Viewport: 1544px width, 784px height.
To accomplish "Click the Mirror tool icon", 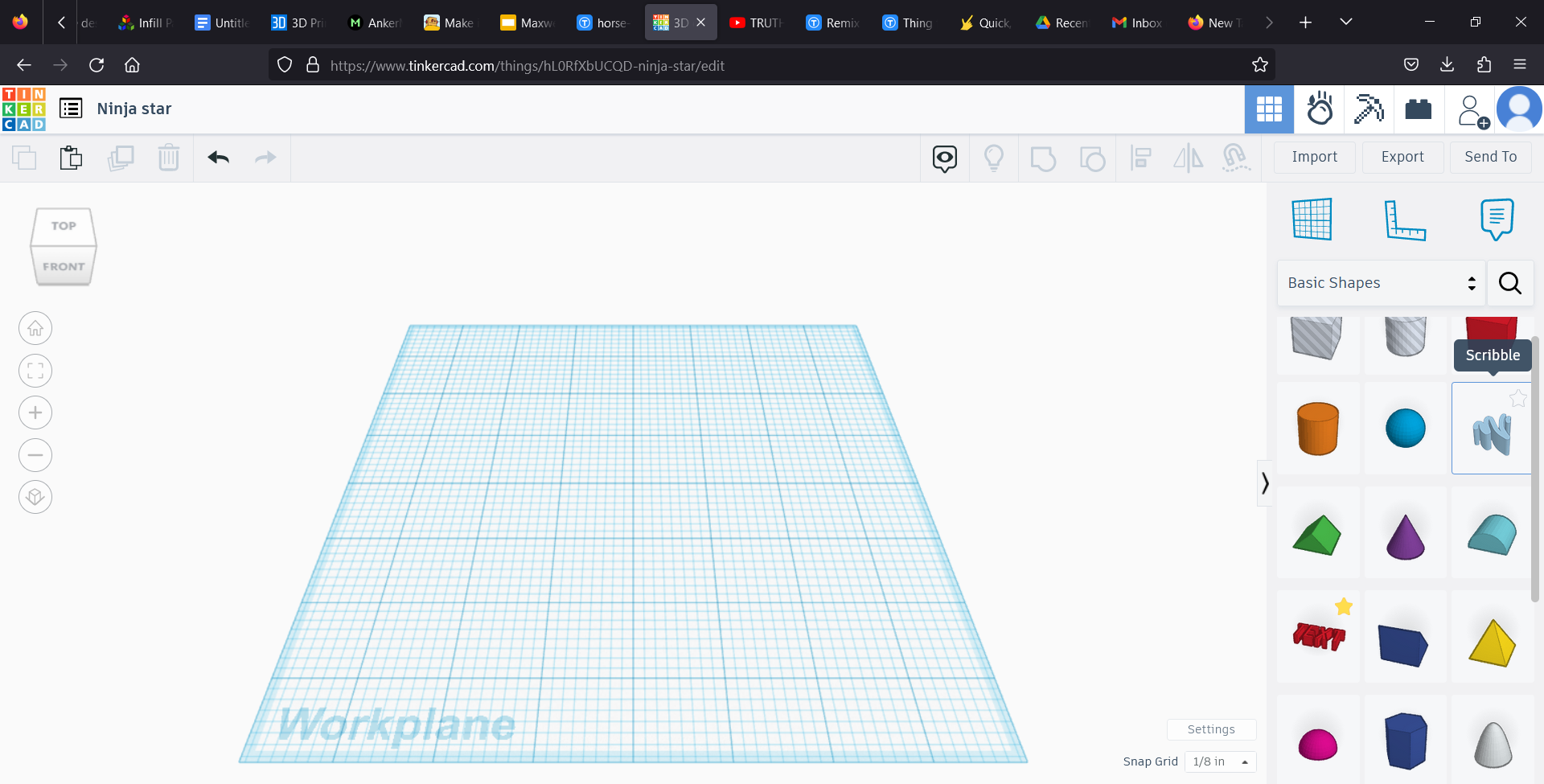I will click(1188, 158).
